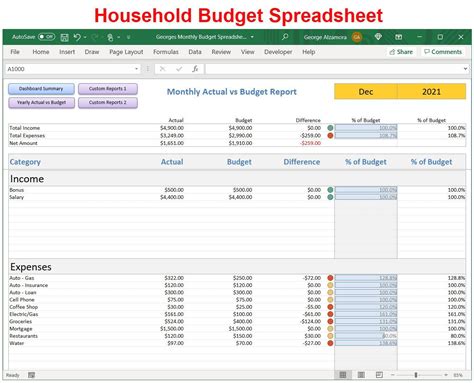Open the Home ribbon tab
474x383 pixels.
41,52
